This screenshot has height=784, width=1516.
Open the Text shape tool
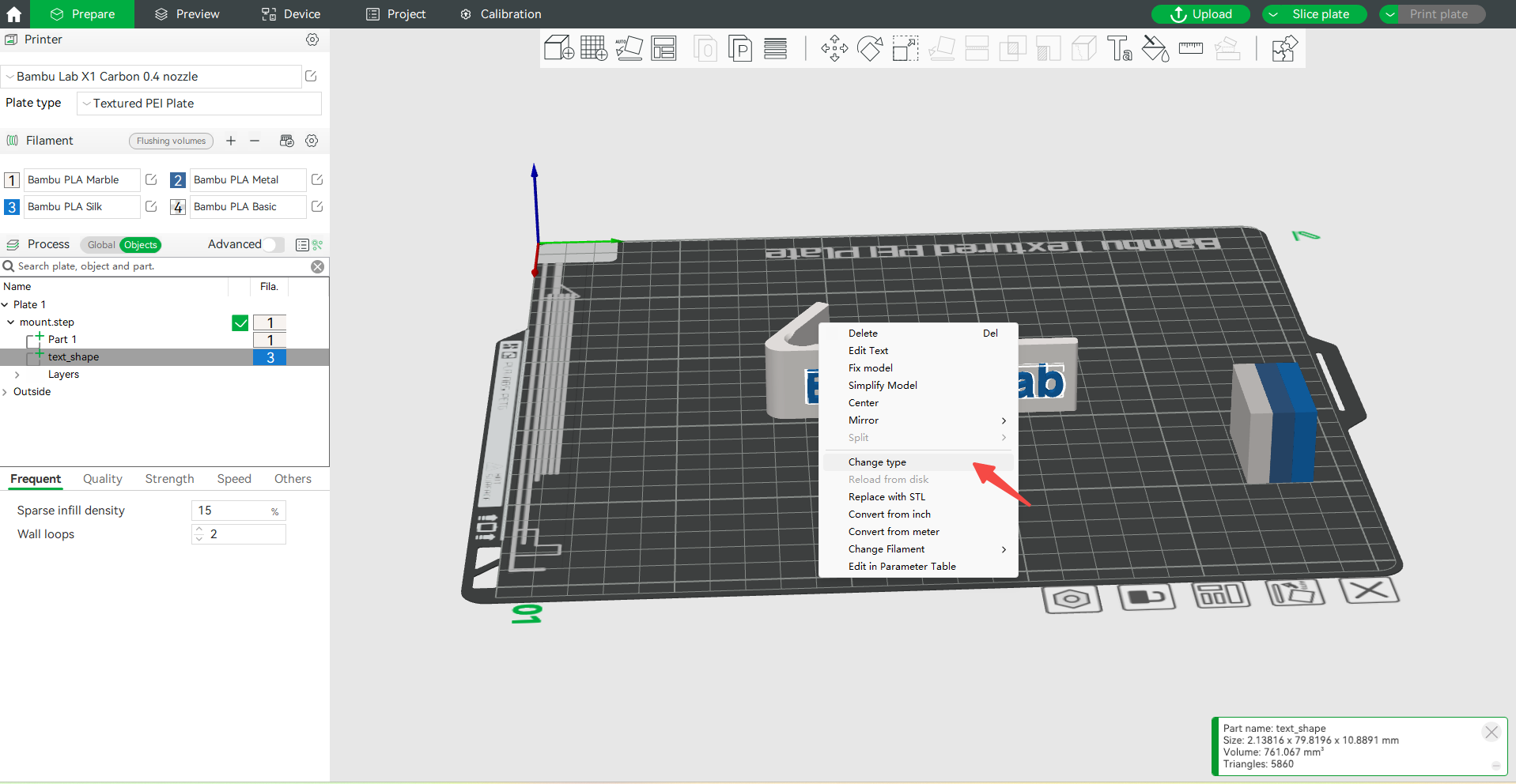coord(1120,48)
